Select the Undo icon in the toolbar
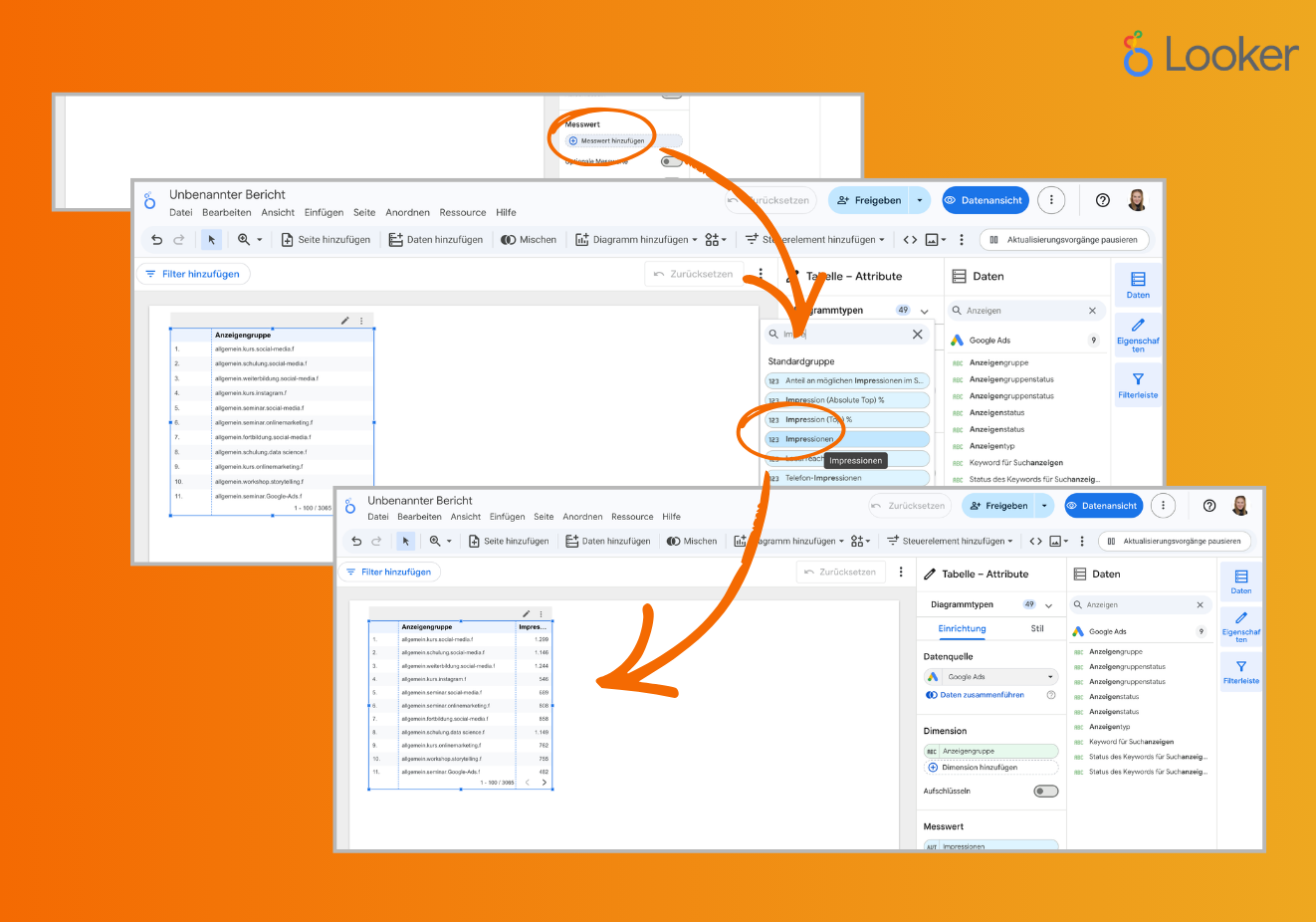 pos(356,541)
